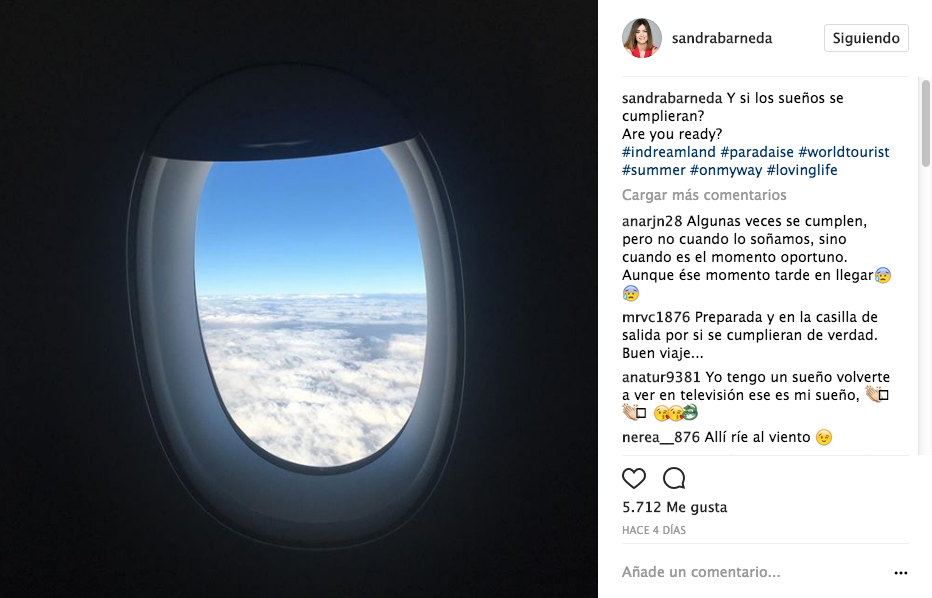The height and width of the screenshot is (598, 932).
Task: Visit commenter mrvc1876's profile
Action: pos(656,317)
